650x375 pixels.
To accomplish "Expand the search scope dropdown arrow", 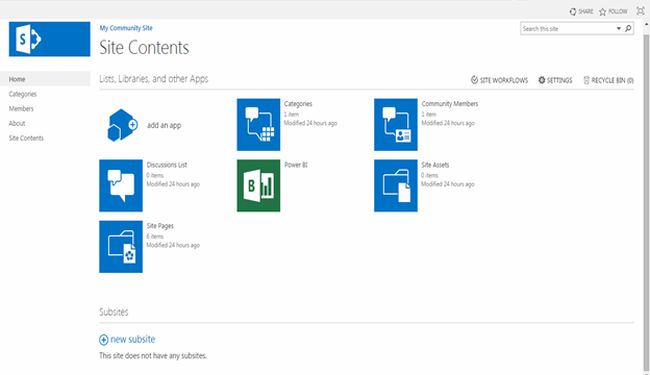I will 618,29.
